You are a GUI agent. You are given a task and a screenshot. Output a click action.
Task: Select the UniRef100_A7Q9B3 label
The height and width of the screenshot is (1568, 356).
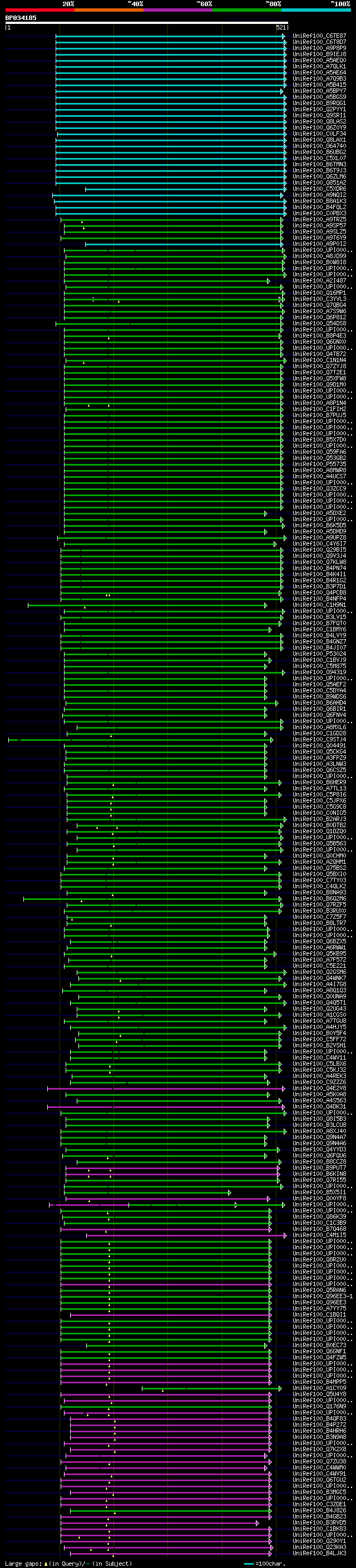pos(319,78)
